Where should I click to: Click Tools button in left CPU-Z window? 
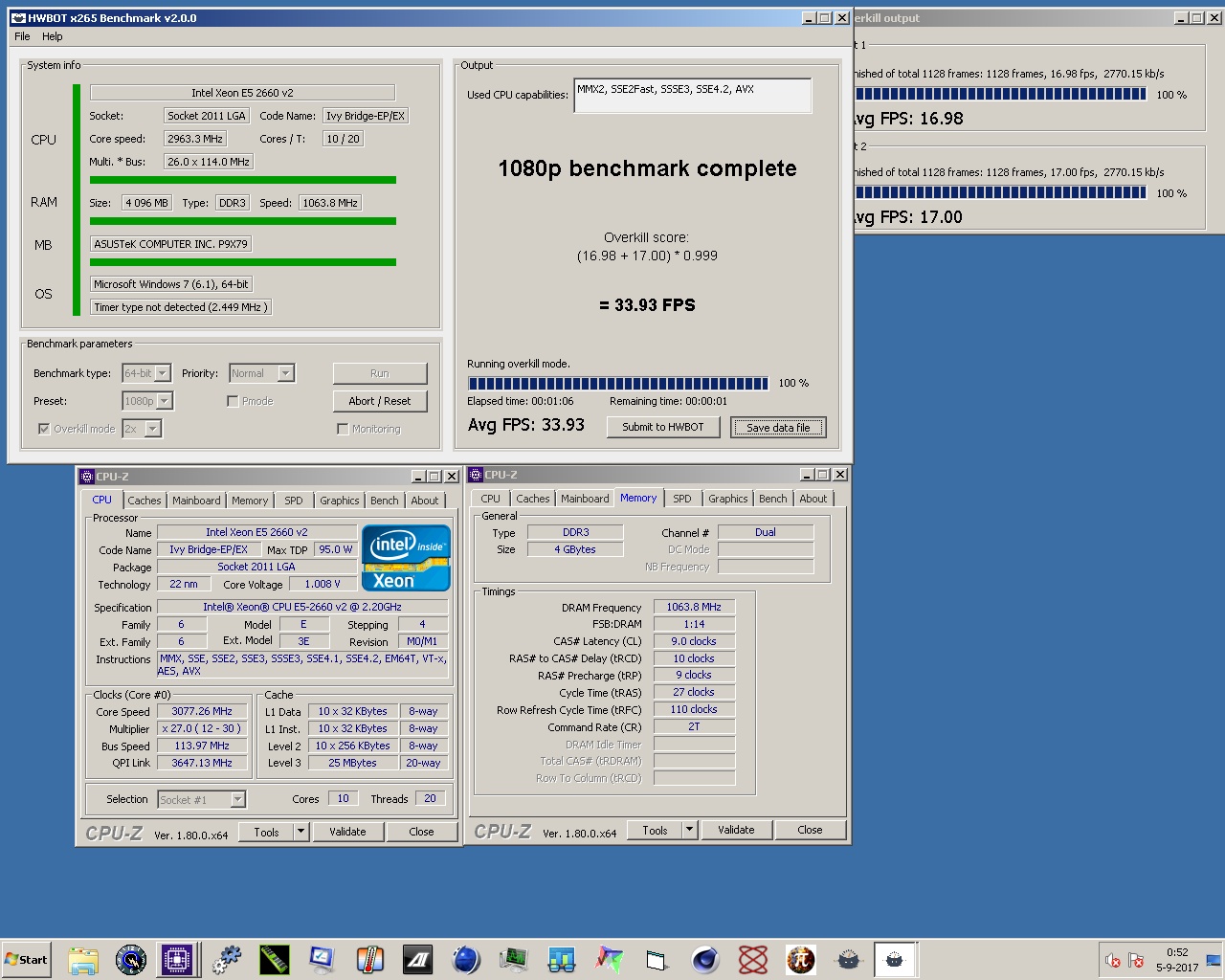(267, 832)
